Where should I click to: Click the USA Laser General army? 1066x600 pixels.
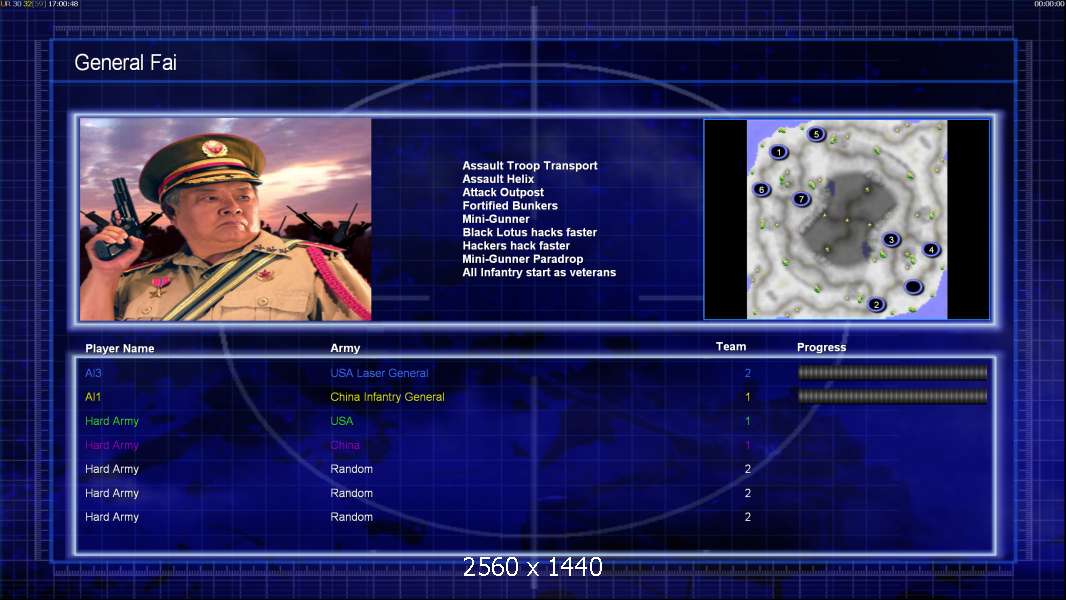point(379,373)
